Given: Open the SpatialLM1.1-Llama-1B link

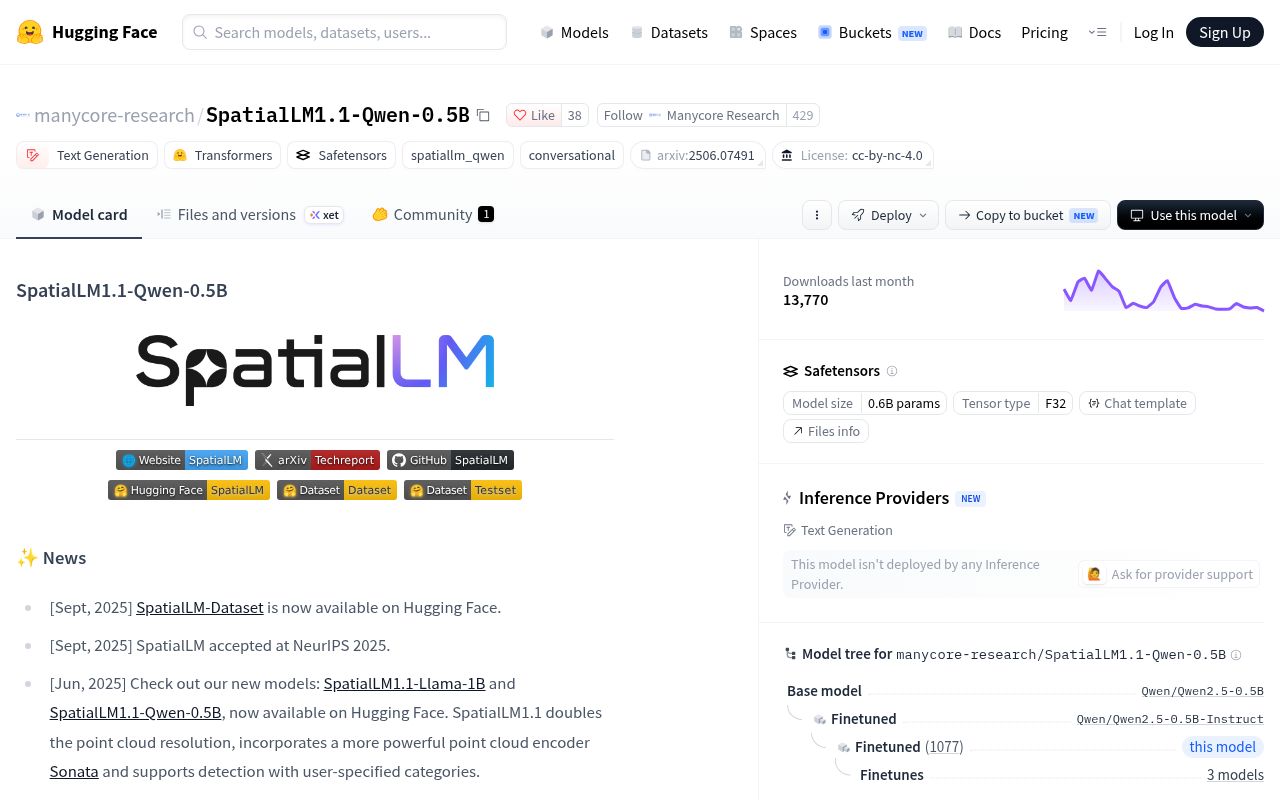Looking at the screenshot, I should [404, 683].
